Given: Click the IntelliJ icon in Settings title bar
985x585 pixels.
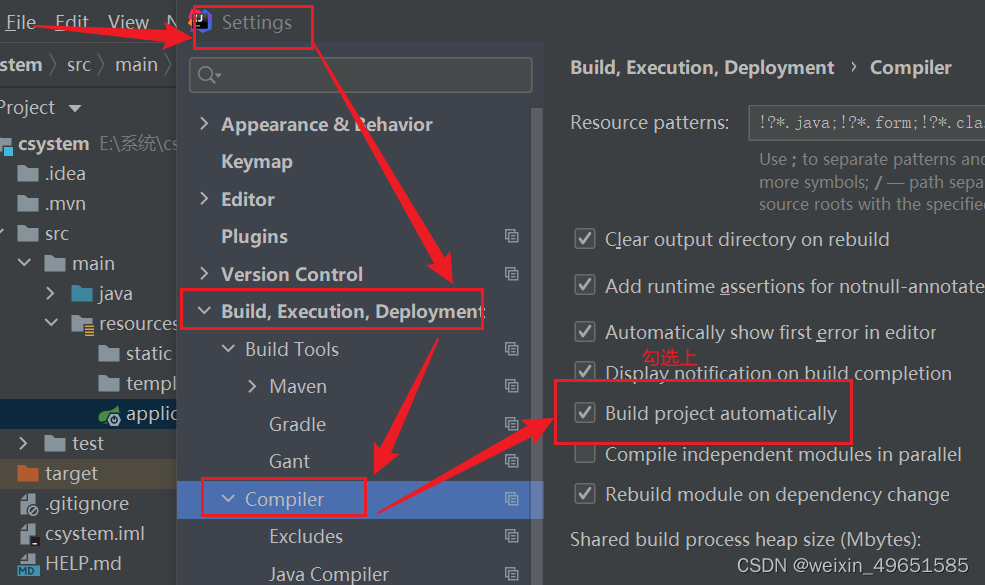Looking at the screenshot, I should coord(200,21).
